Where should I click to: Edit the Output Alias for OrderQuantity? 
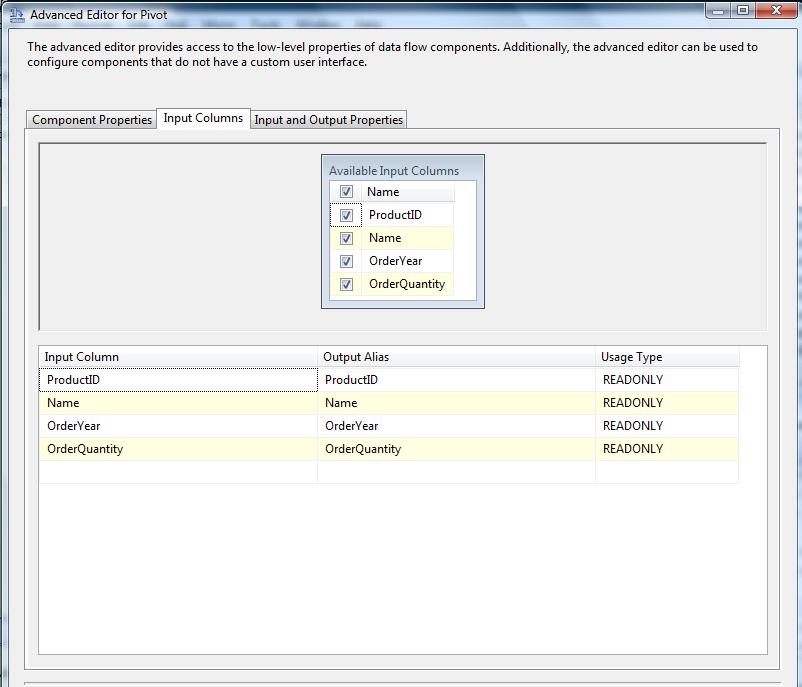coord(455,449)
